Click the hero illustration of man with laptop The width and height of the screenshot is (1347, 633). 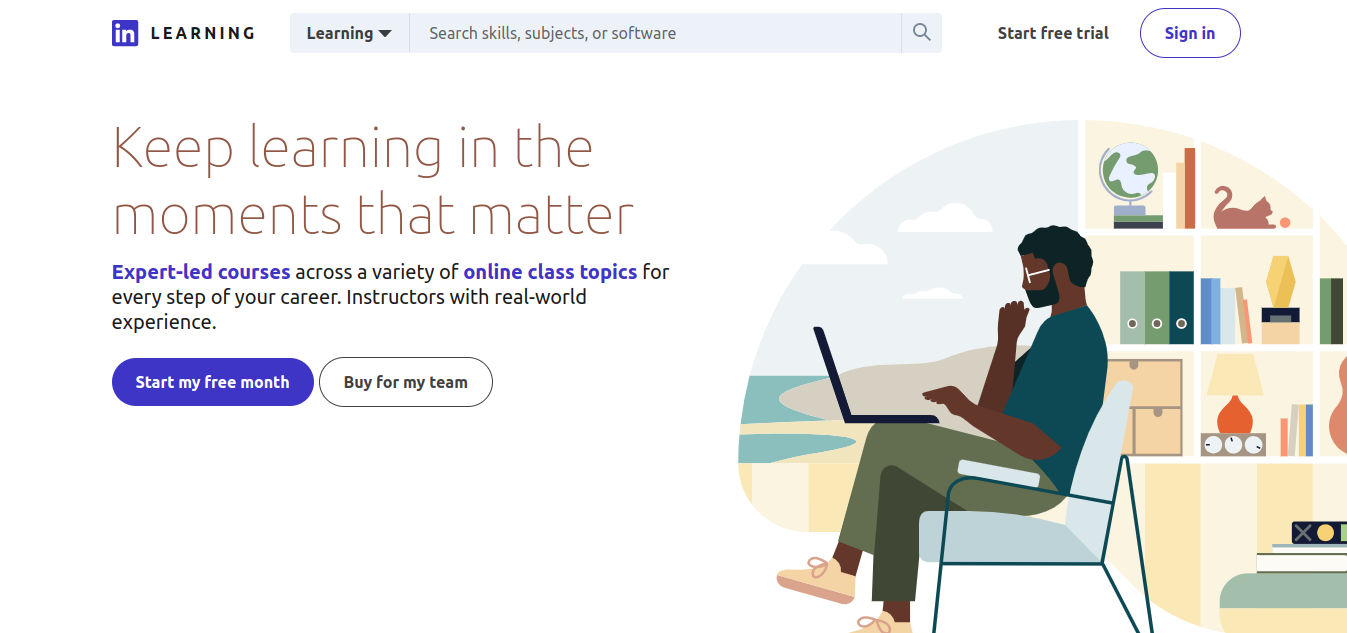click(x=1042, y=376)
